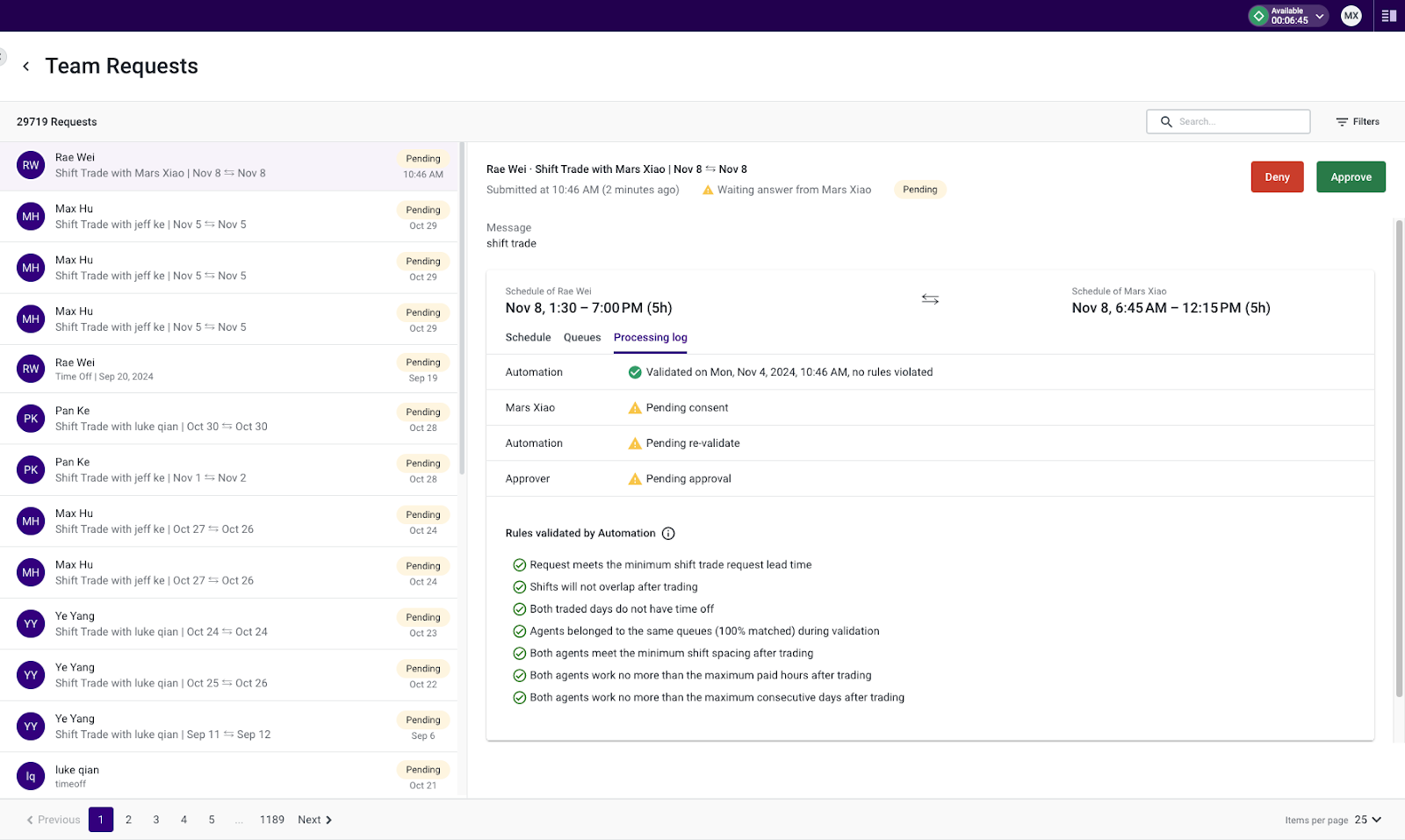Click the PK avatar on Oct 30 row
The width and height of the screenshot is (1405, 840).
coord(31,419)
